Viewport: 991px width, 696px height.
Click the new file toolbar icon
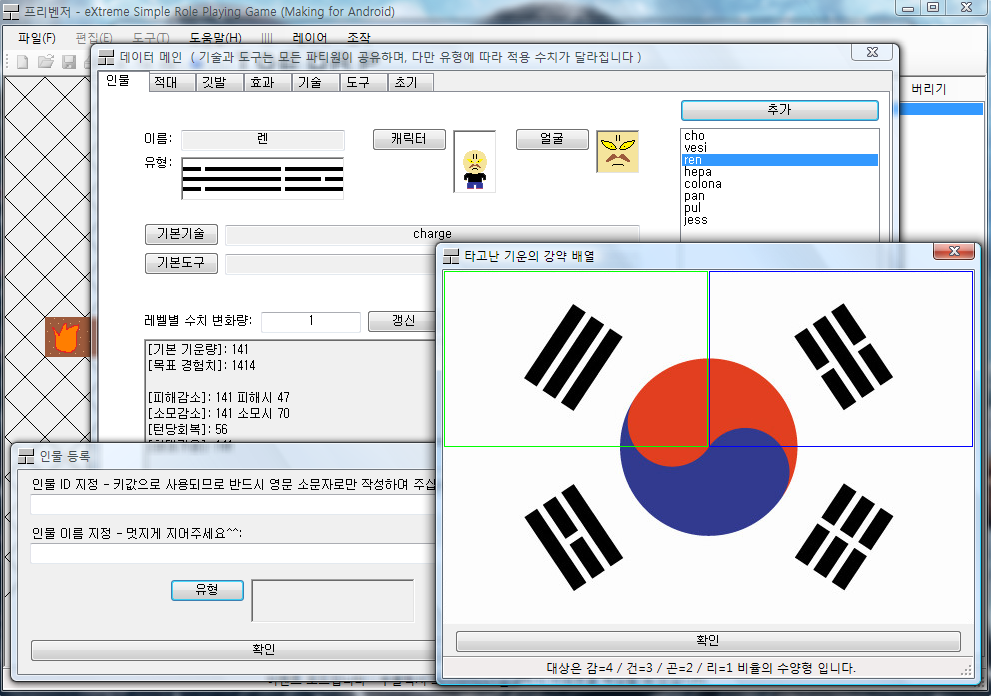click(x=22, y=61)
